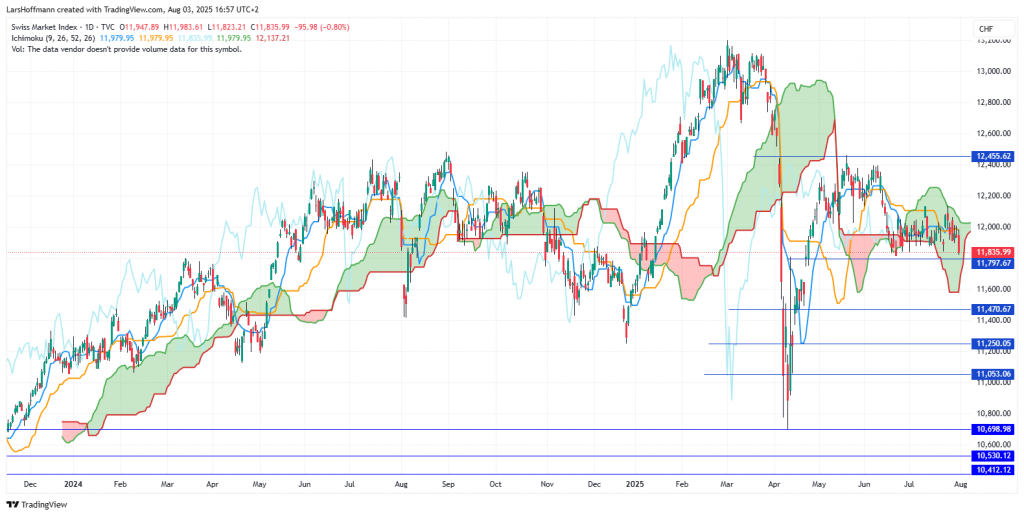Click the 12,455.62 horizontal line price label
The image size is (1024, 516).
[x=992, y=156]
